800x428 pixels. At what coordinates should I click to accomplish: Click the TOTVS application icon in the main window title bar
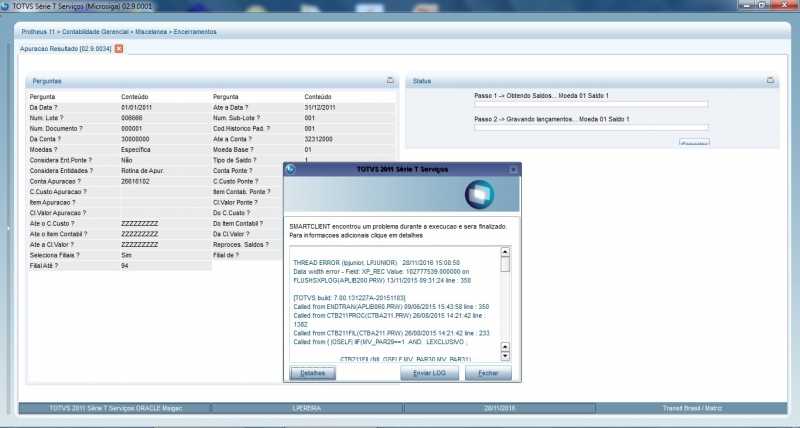click(x=5, y=6)
